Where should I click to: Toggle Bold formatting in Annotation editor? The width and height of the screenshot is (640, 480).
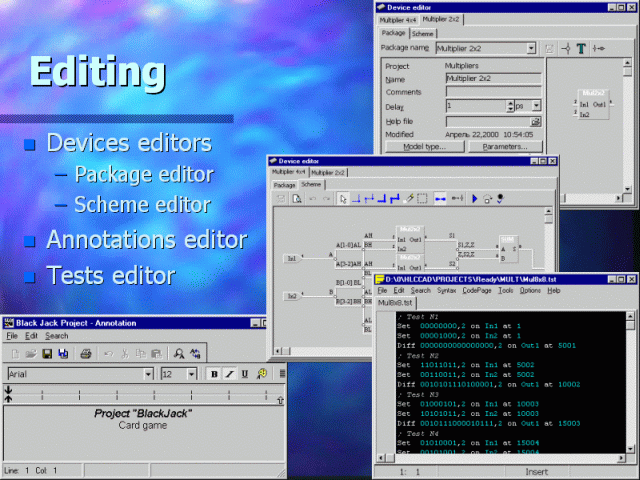tap(214, 374)
